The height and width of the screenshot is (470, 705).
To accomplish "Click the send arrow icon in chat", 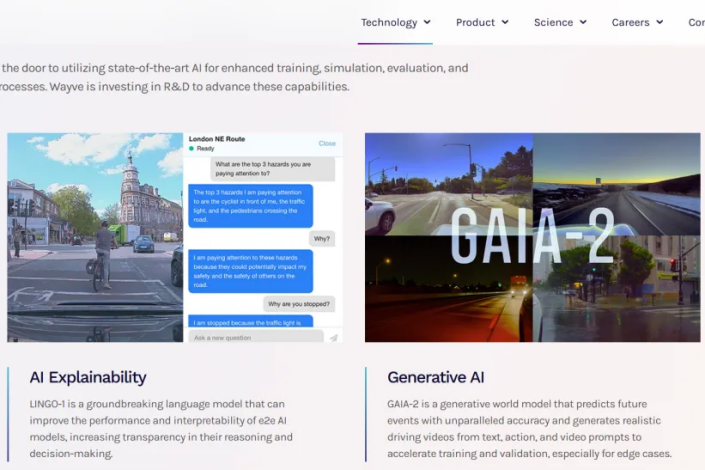I will point(334,338).
